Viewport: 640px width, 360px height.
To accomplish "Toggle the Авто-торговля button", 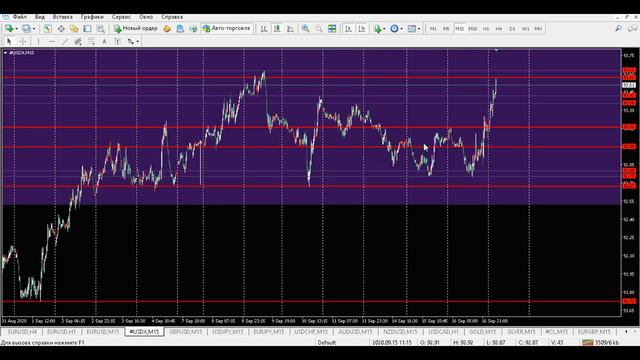I will click(x=227, y=29).
